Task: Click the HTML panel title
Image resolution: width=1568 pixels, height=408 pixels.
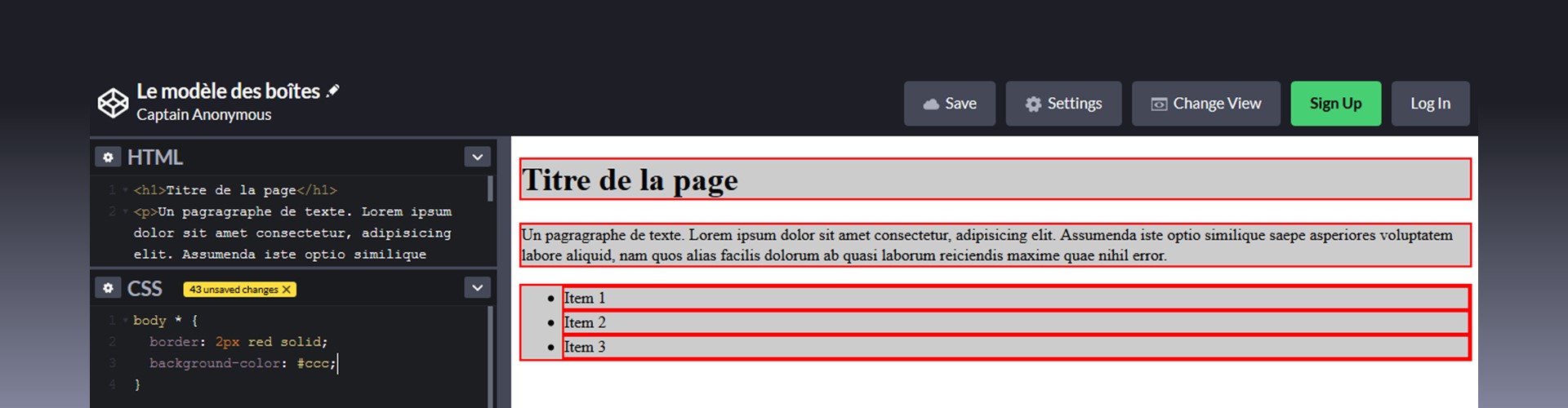Action: [x=155, y=157]
